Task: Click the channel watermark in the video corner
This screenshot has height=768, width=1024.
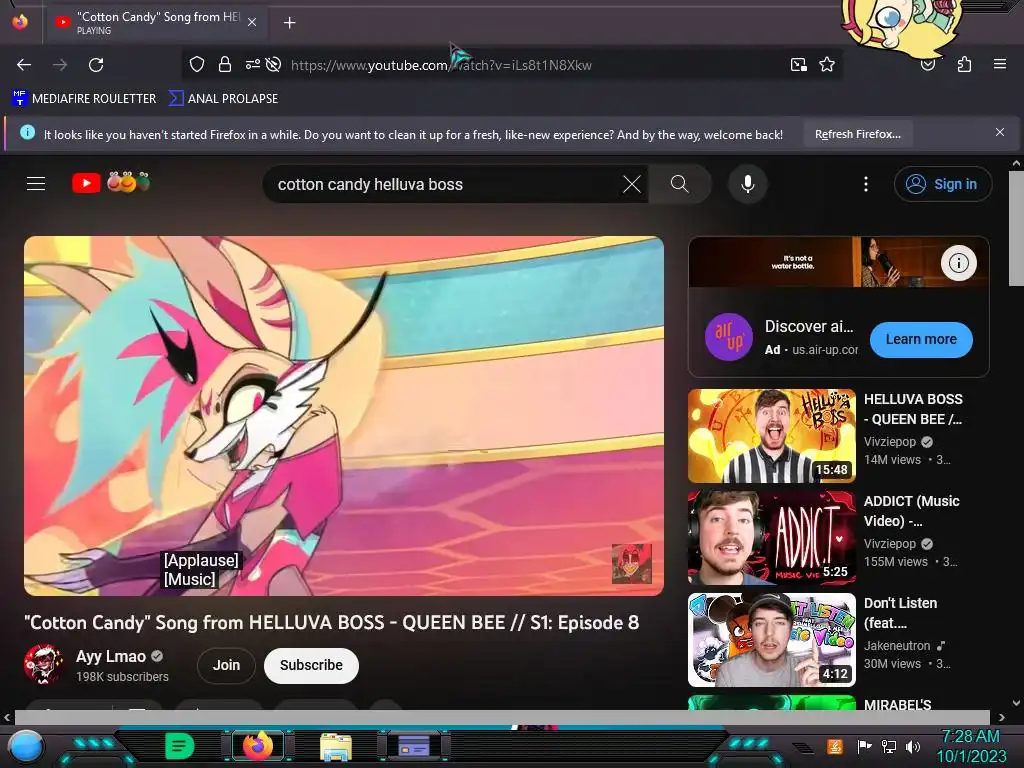Action: coord(631,564)
